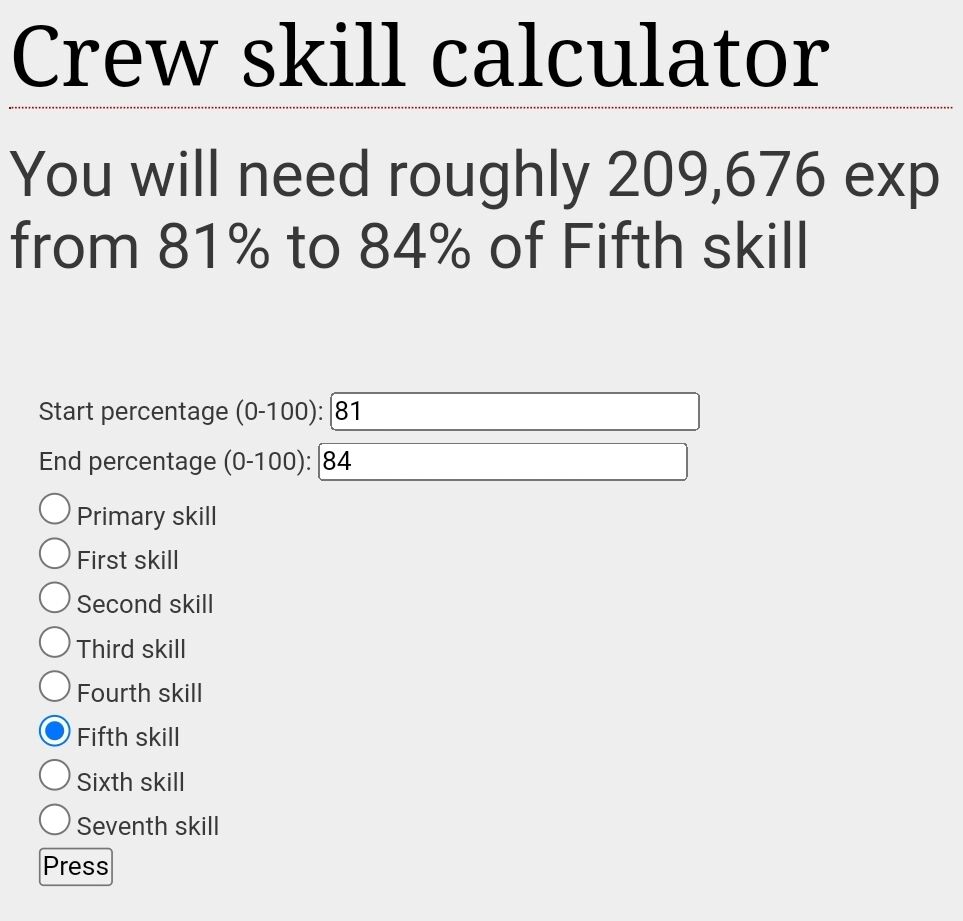963x921 pixels.
Task: Select the Seventh skill radio button
Action: (55, 820)
